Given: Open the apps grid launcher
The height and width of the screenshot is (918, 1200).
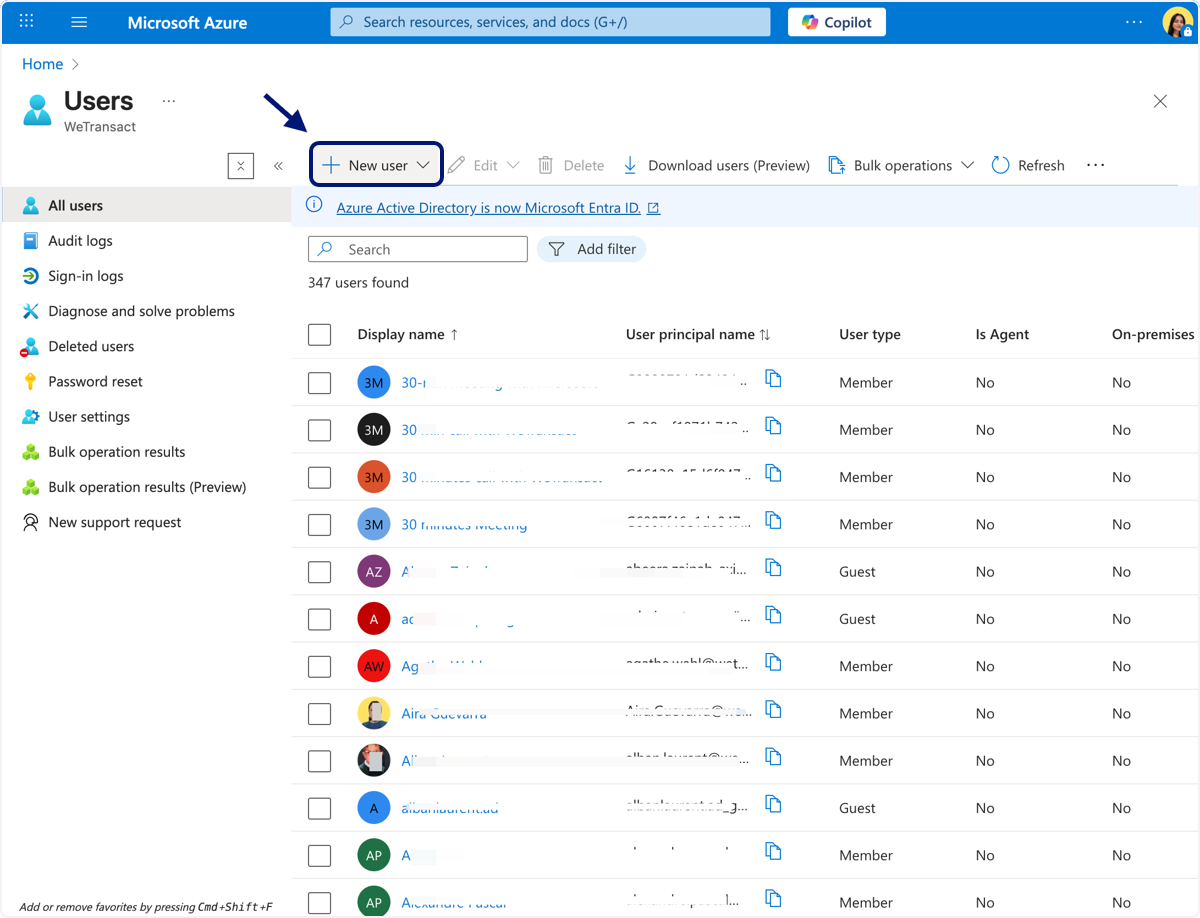Looking at the screenshot, I should [x=27, y=21].
